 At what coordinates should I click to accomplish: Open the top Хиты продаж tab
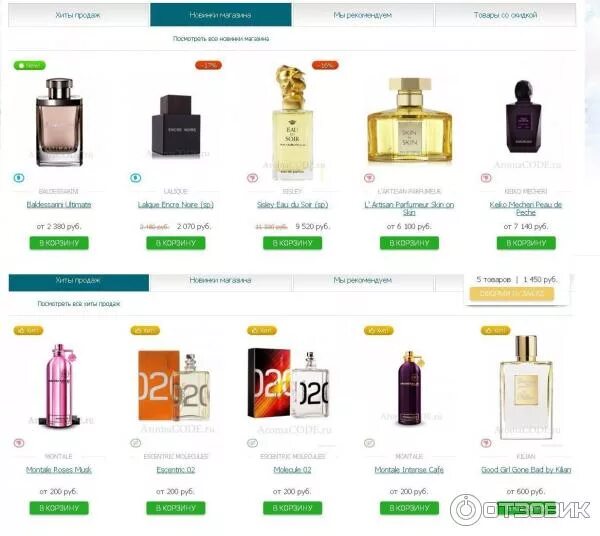[x=78, y=15]
